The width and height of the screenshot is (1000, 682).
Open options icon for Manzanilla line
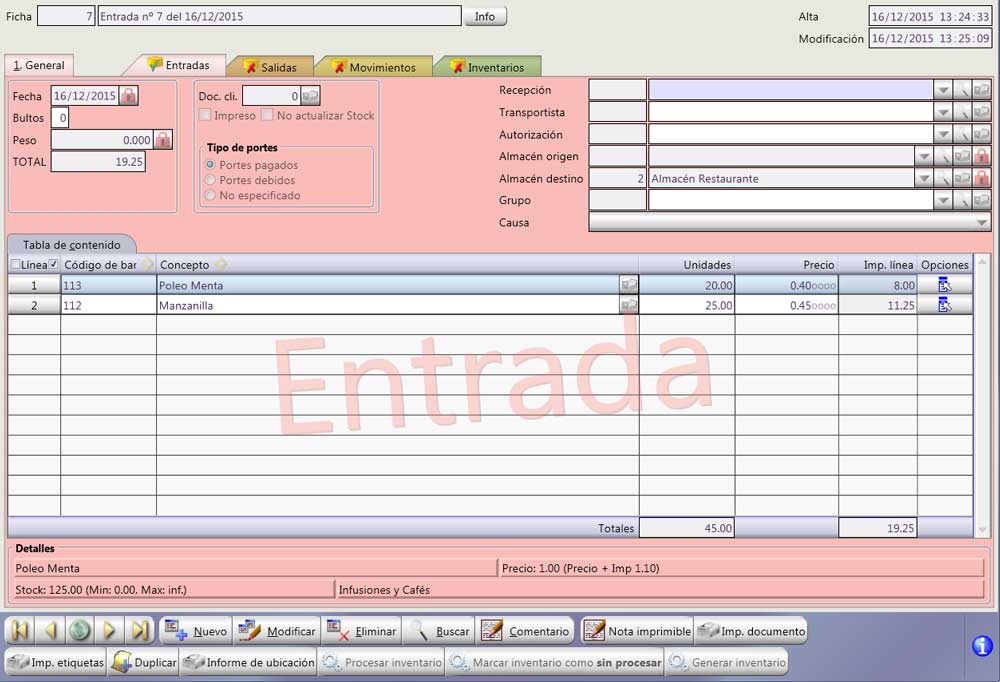coord(944,305)
